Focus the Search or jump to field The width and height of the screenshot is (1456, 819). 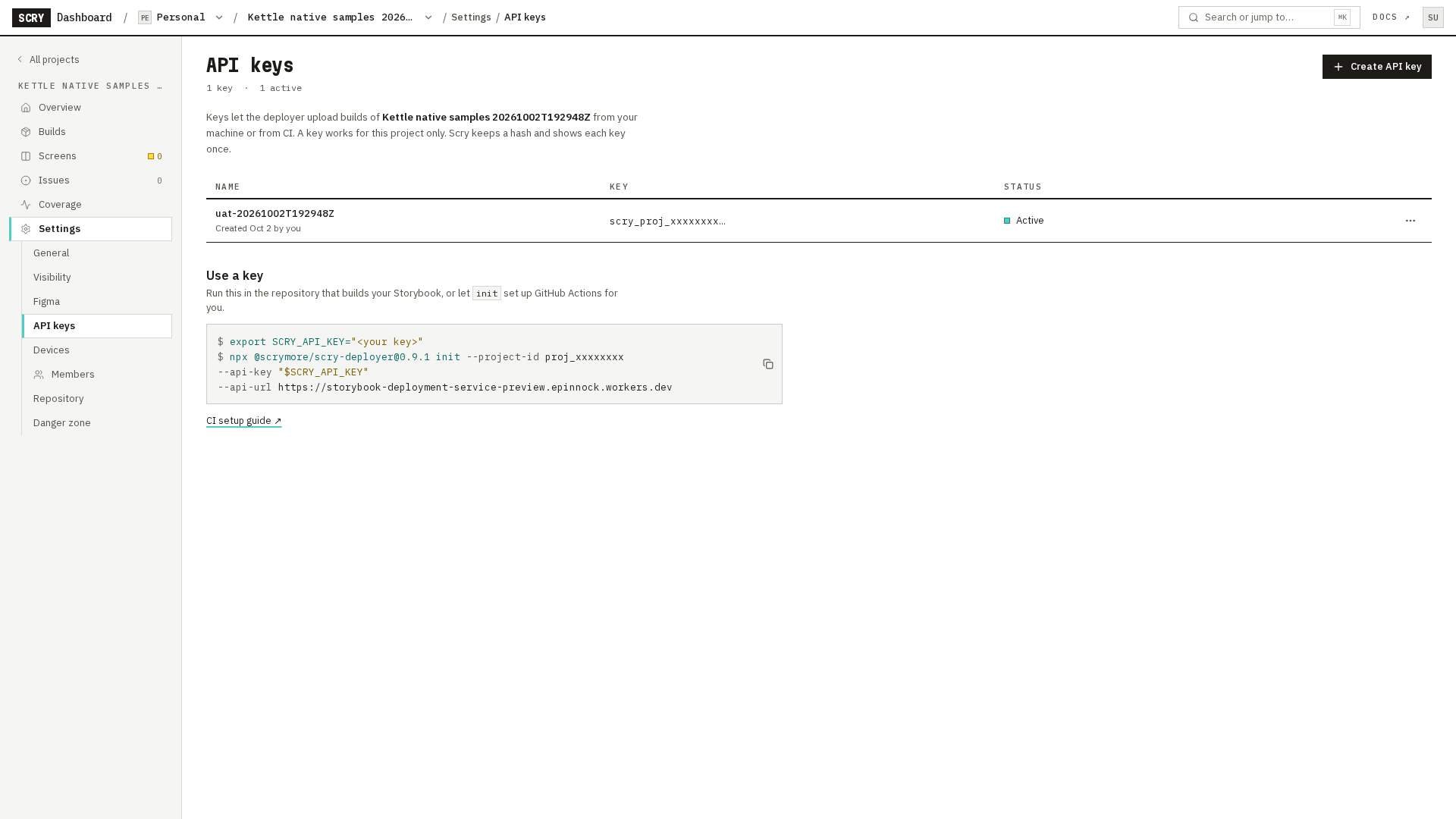tap(1269, 17)
